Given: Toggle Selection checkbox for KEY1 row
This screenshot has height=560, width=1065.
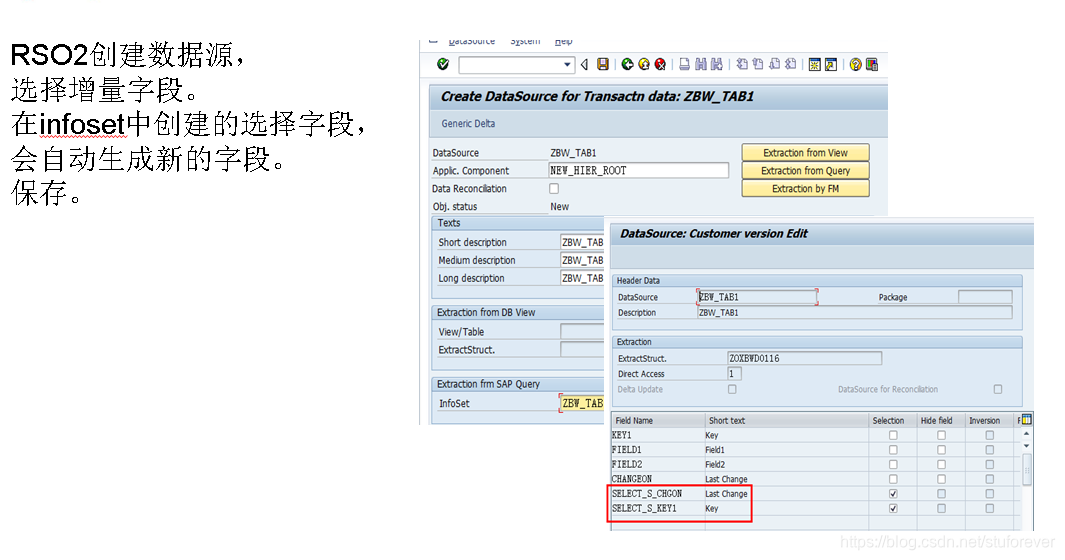Looking at the screenshot, I should tap(893, 435).
